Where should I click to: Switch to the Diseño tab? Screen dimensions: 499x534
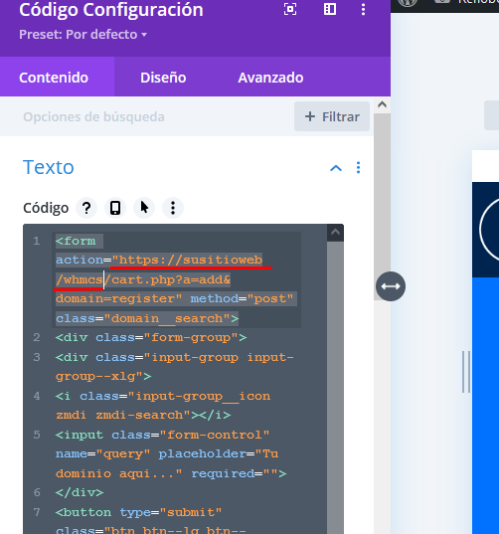[163, 77]
